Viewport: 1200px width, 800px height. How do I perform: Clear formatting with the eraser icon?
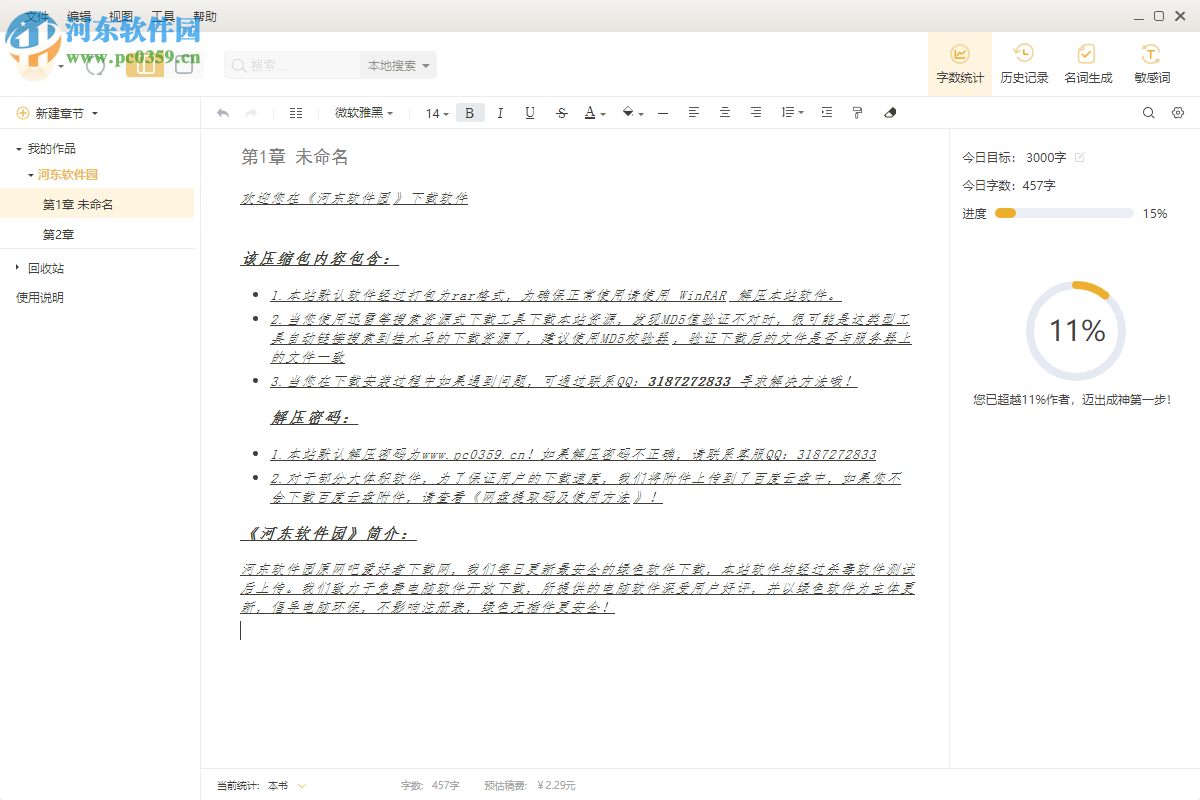(890, 112)
